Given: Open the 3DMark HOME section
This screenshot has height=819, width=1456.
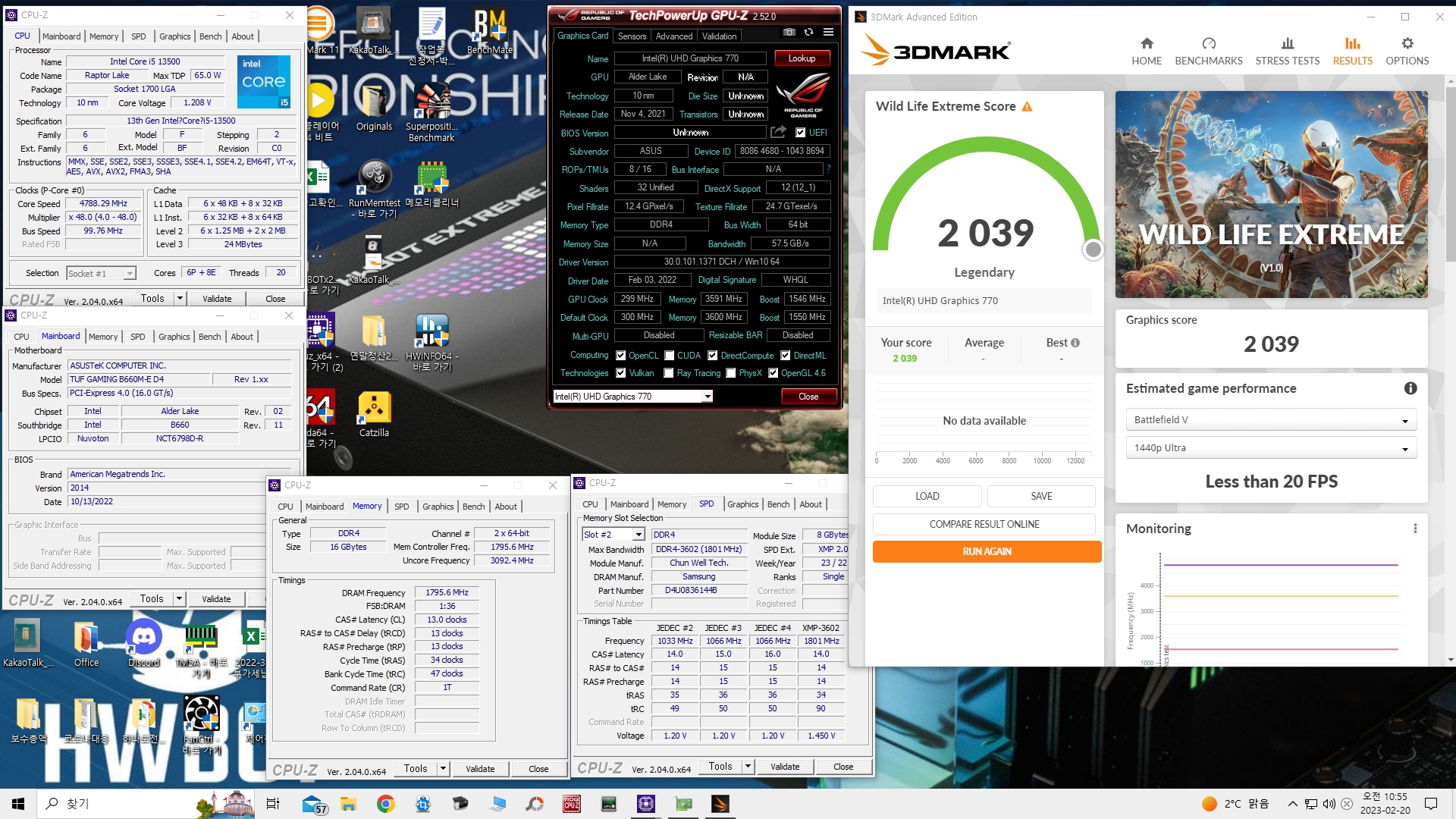Looking at the screenshot, I should tap(1147, 52).
